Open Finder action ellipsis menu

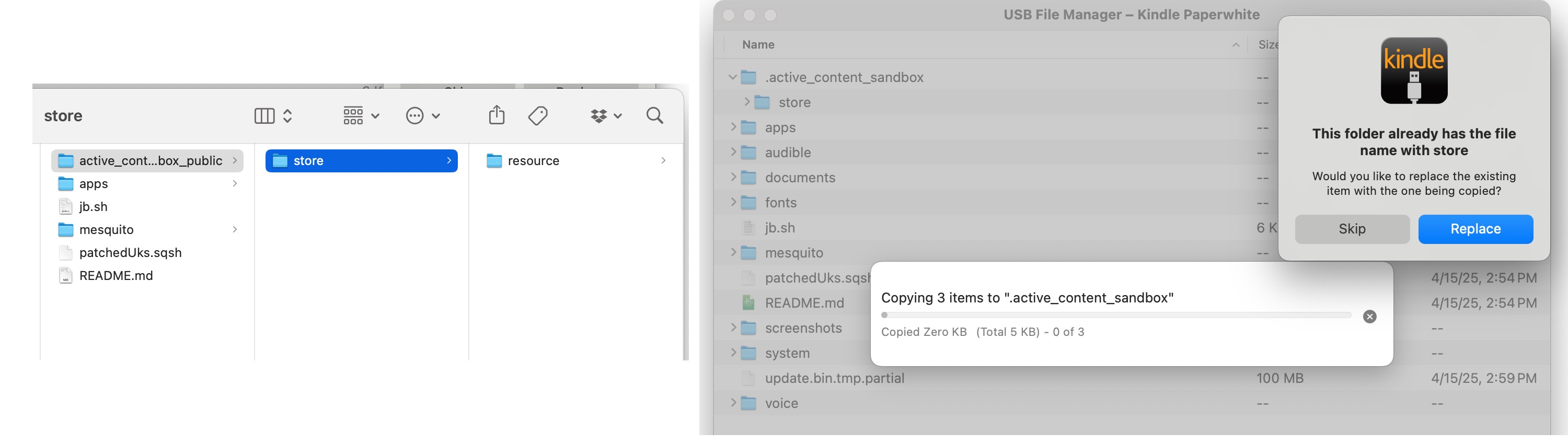coord(423,115)
